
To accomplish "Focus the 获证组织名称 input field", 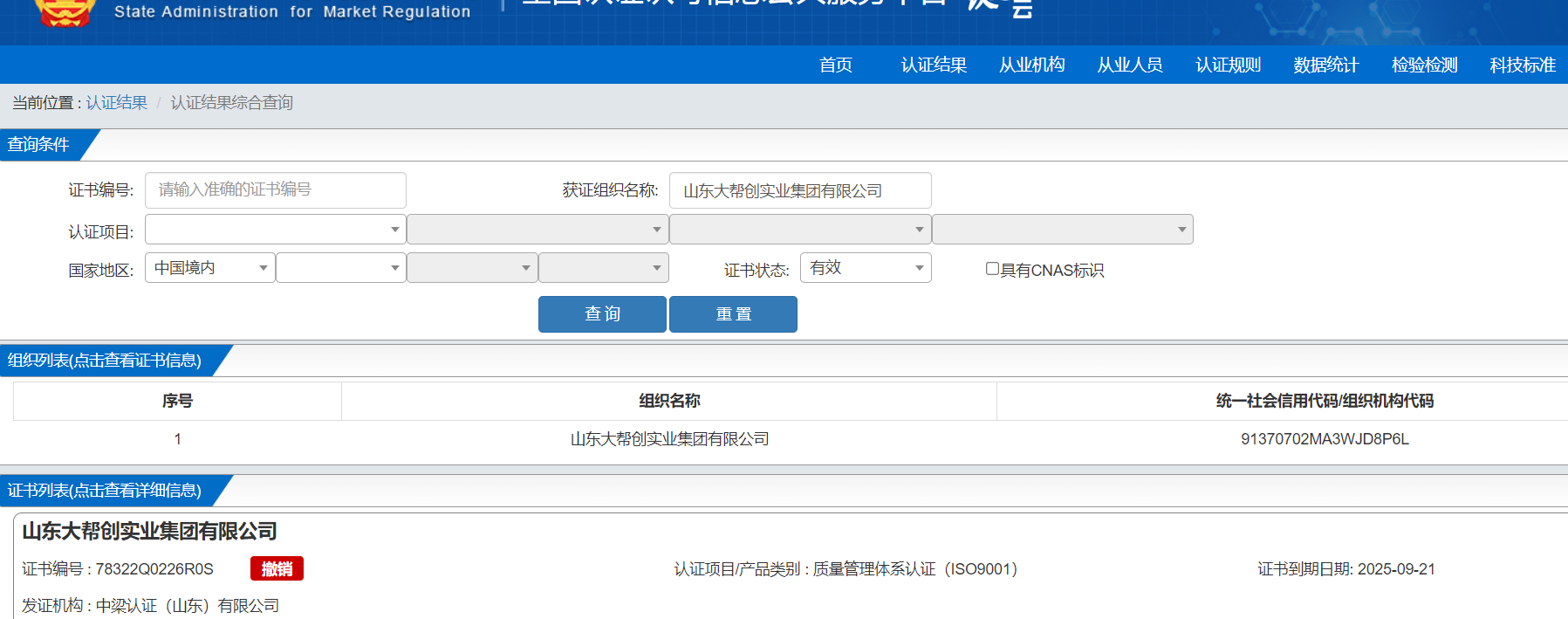I will (x=800, y=190).
